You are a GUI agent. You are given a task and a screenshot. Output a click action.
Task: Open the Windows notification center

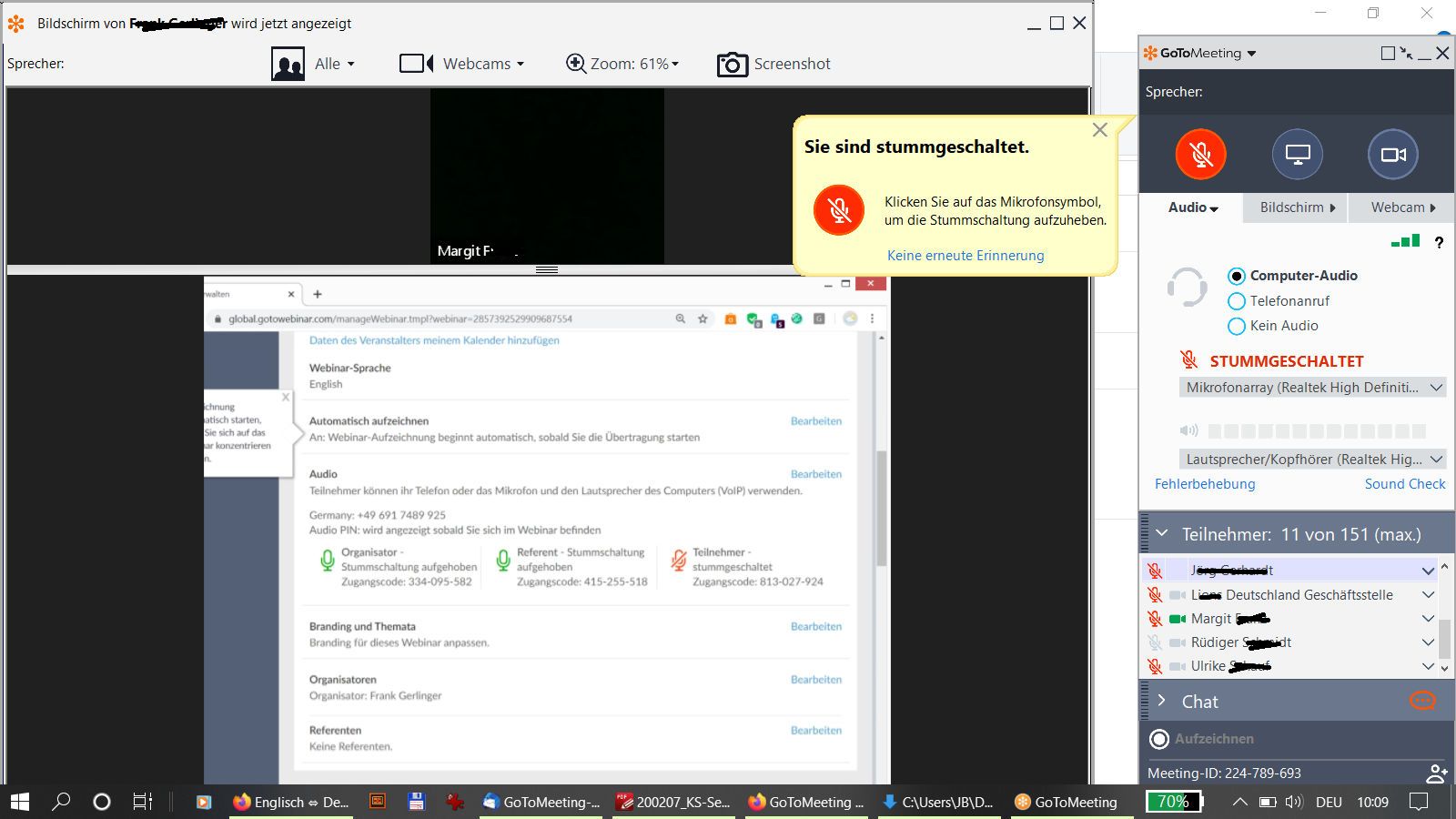1418,802
